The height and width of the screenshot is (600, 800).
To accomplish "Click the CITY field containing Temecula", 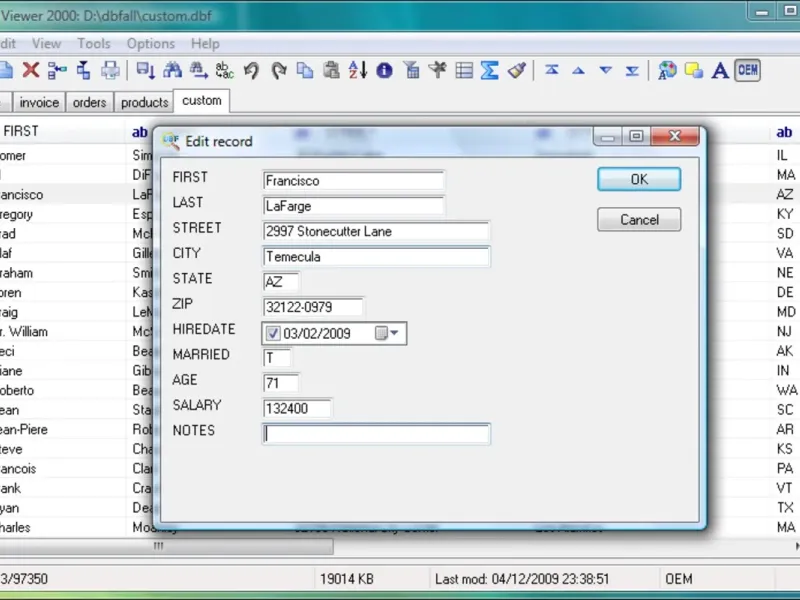I will coord(376,257).
